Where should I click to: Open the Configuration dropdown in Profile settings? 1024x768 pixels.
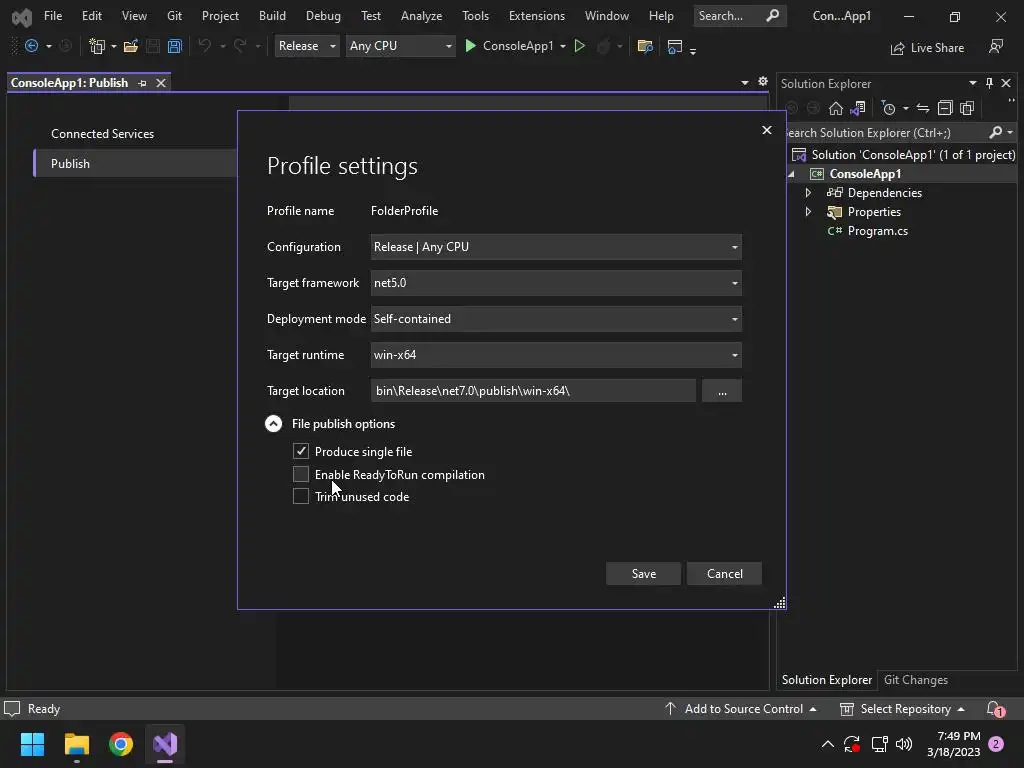tap(556, 247)
